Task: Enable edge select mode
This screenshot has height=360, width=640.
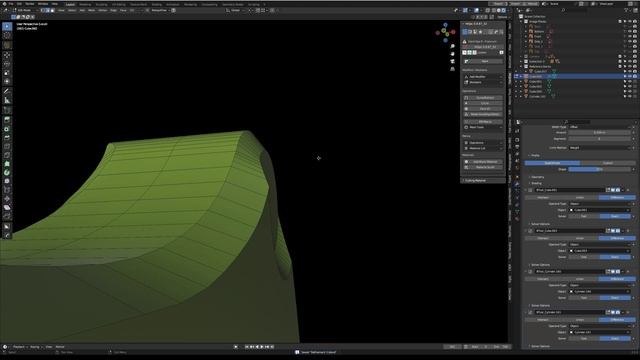Action: point(48,10)
